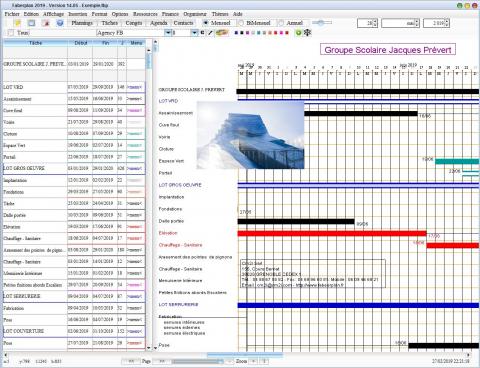Click the Début column header

[x=80, y=43]
